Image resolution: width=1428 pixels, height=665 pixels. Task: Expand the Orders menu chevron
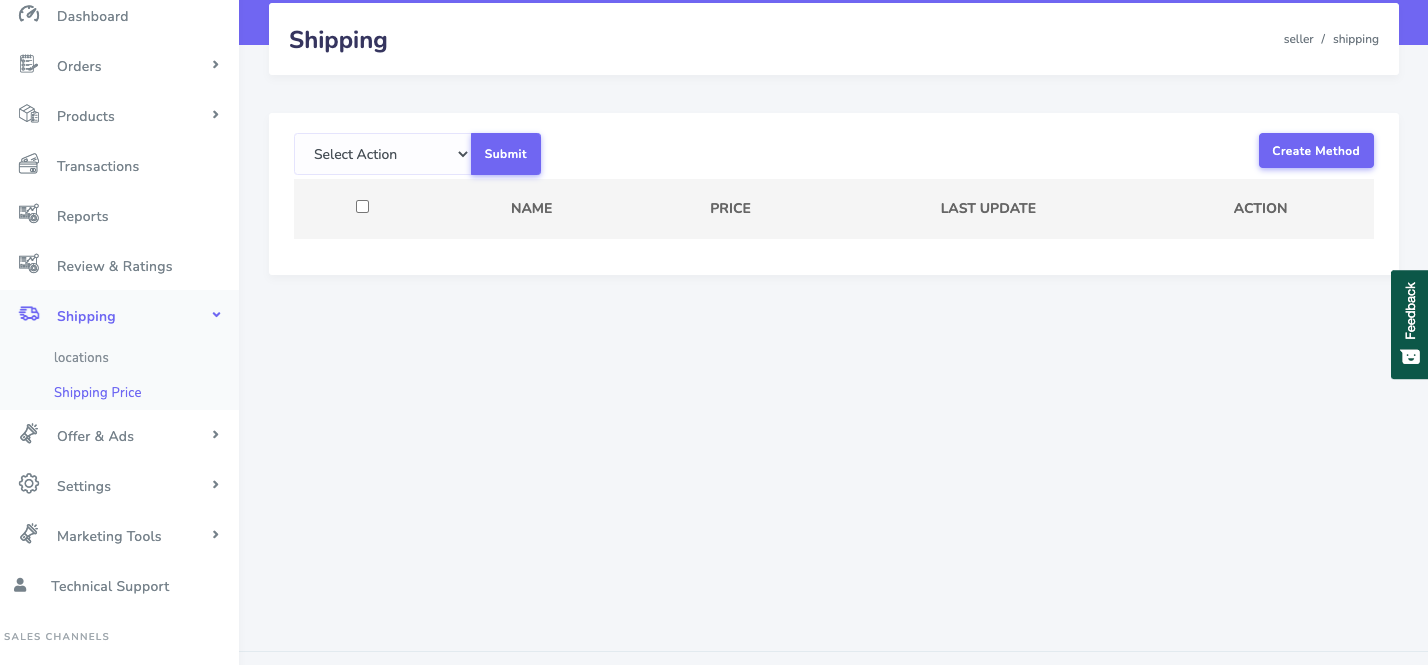(215, 65)
